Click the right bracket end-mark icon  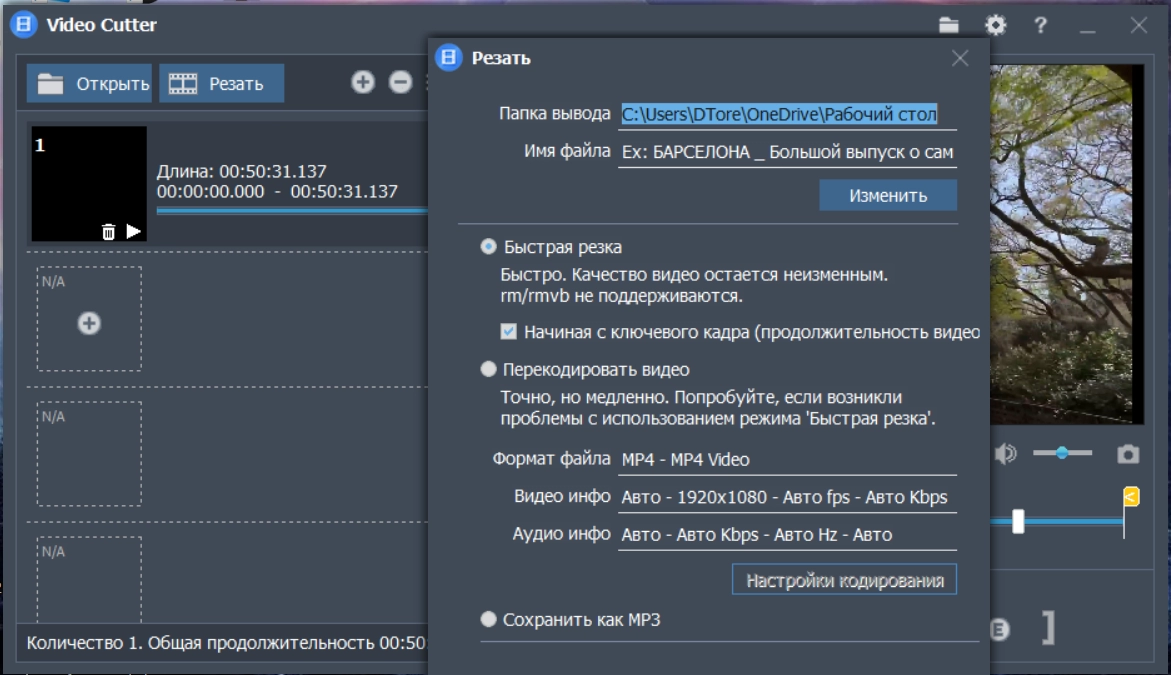[x=1047, y=628]
